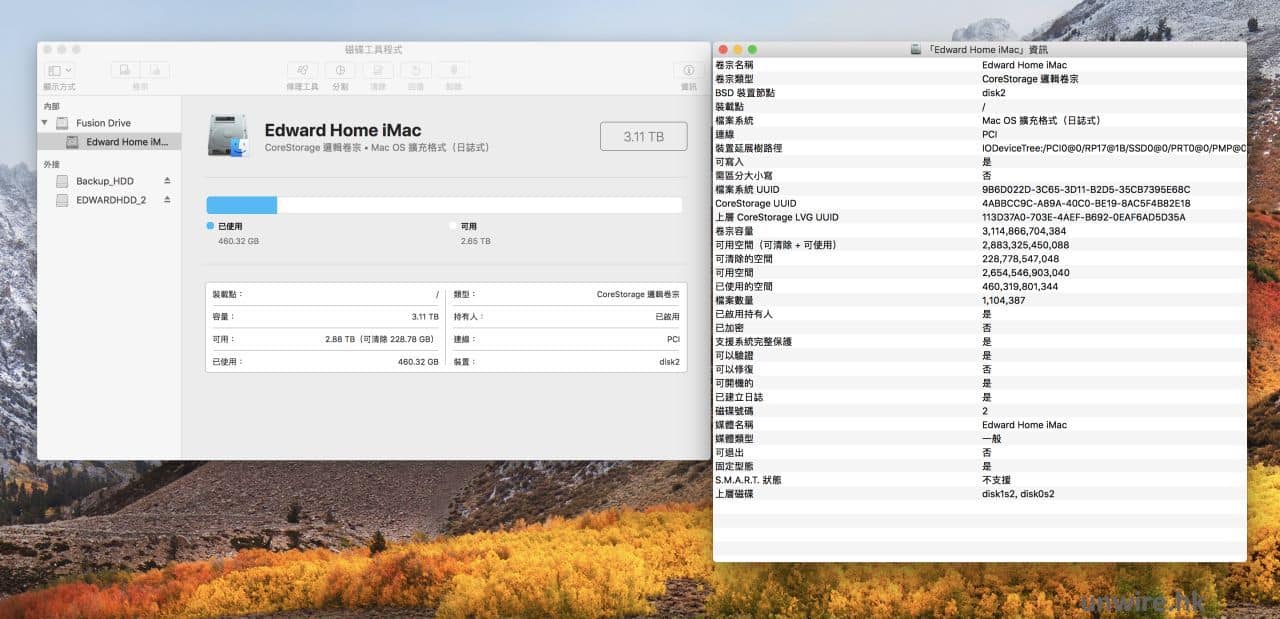Select the Edward Home iMac volume in sidebar
Image resolution: width=1280 pixels, height=619 pixels.
126,142
